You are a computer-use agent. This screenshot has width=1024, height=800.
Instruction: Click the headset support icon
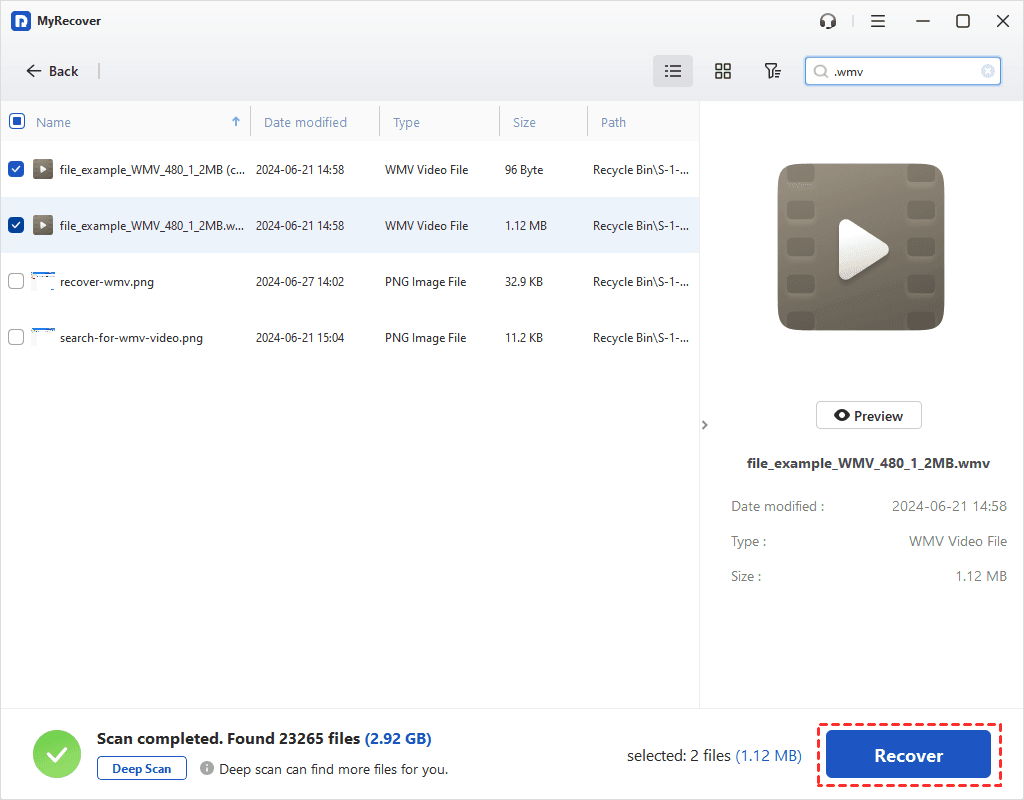point(827,20)
